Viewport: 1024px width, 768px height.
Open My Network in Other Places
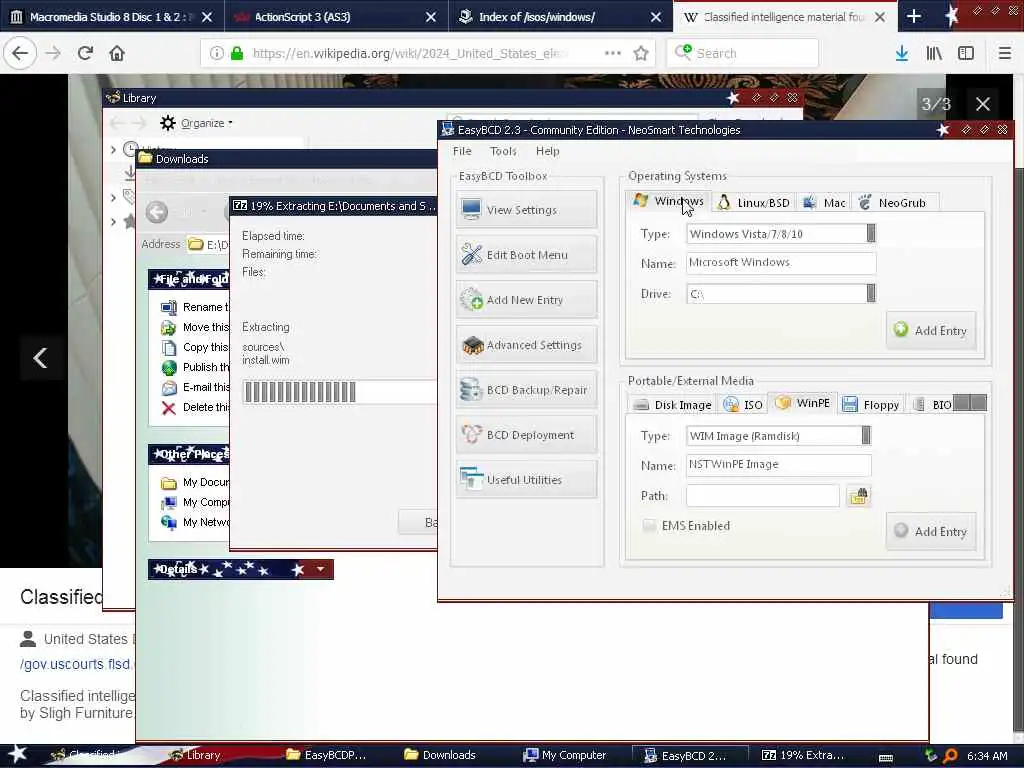[x=196, y=522]
